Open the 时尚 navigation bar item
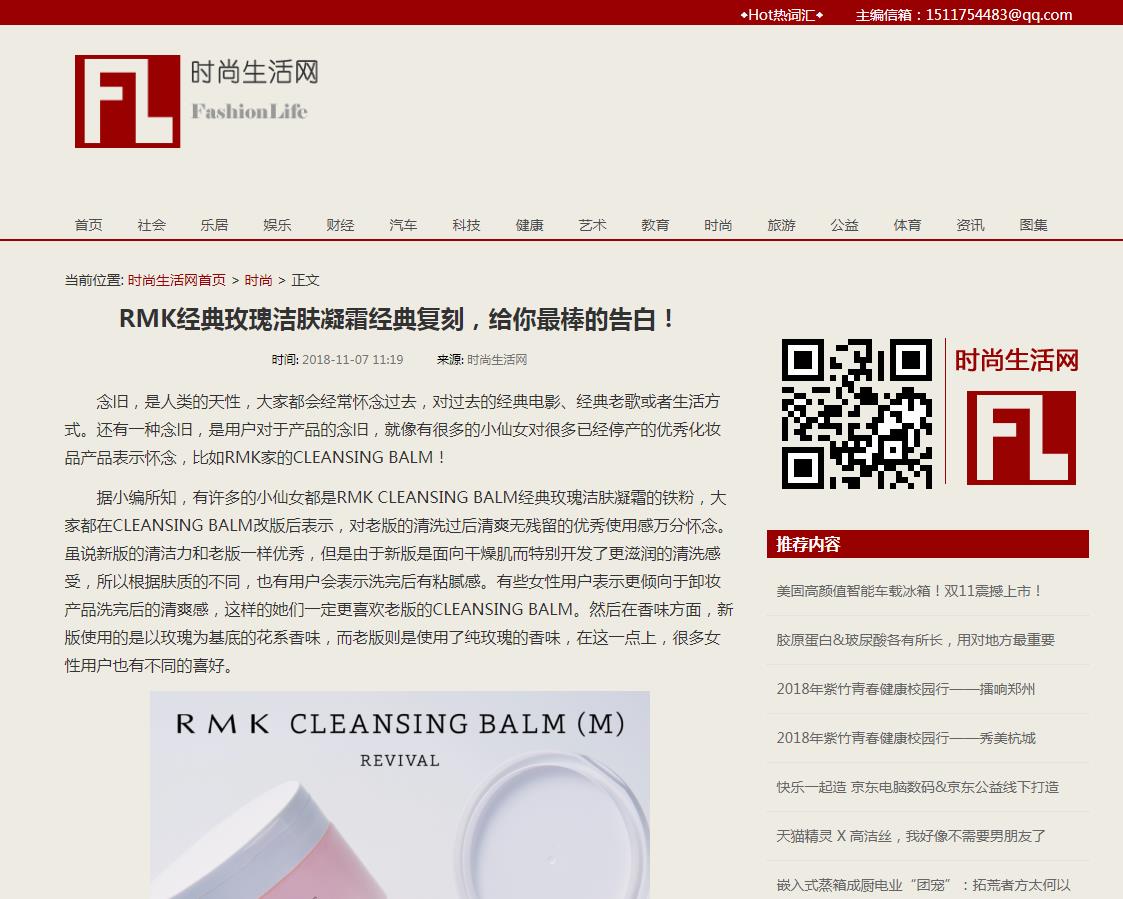The width and height of the screenshot is (1123, 899). [718, 225]
